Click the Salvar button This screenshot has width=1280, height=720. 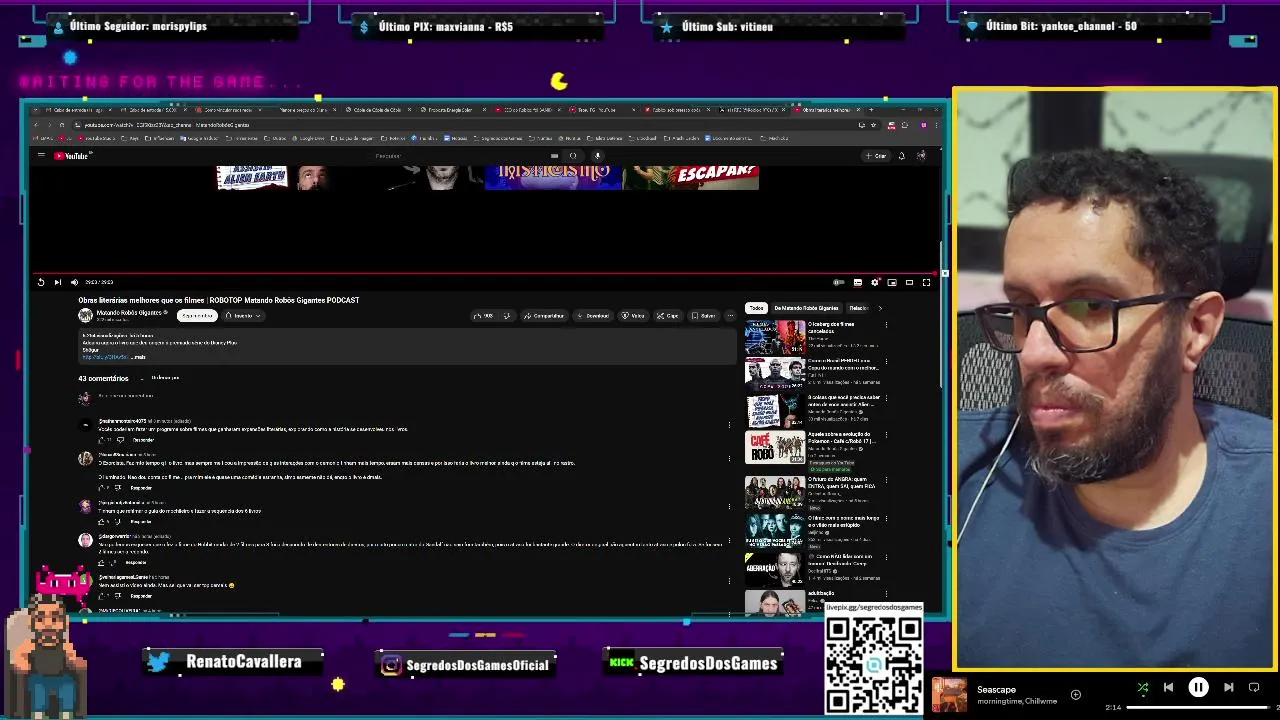(703, 316)
